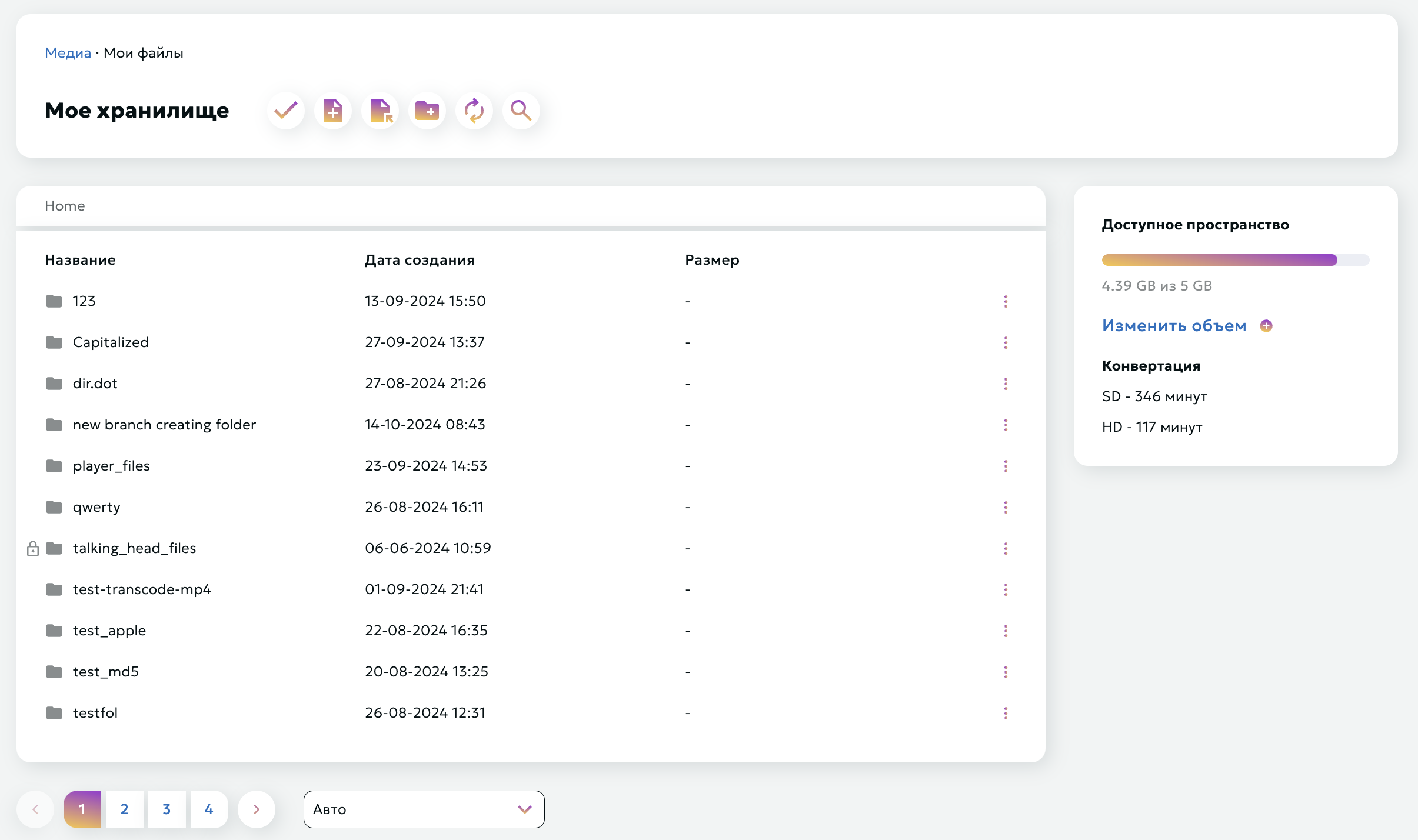1418x840 pixels.
Task: Click the select-items checkmark icon
Action: coord(286,111)
